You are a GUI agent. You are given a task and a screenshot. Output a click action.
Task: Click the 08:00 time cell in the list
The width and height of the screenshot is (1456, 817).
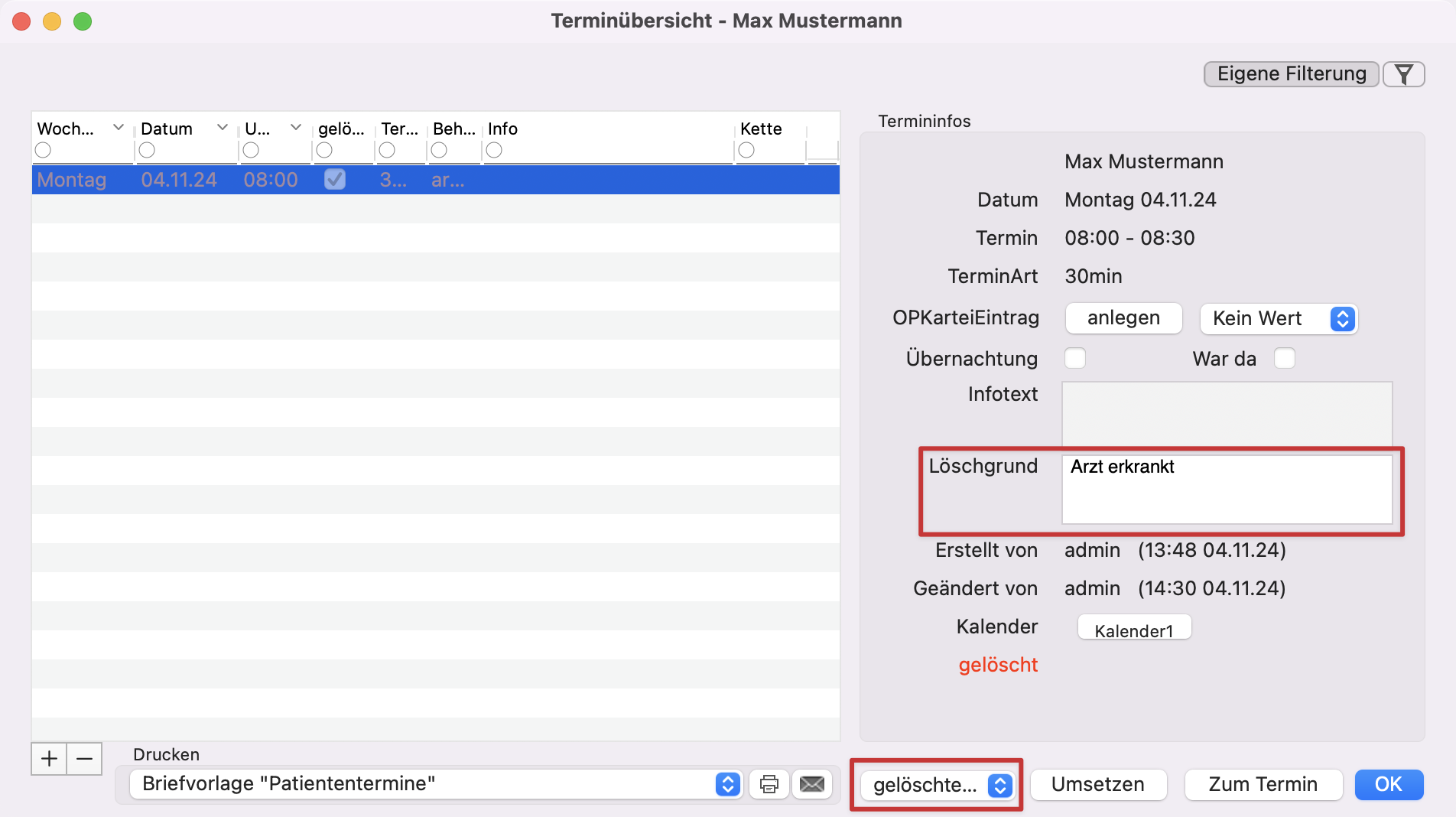(x=271, y=180)
